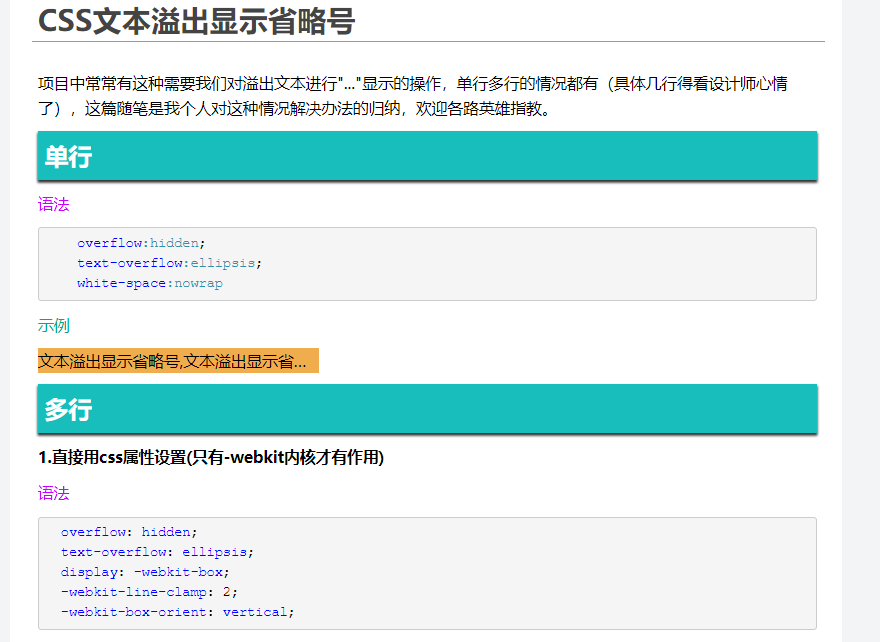Click the 多行 section heading banner
Screen dimensions: 882x642
[x=428, y=409]
